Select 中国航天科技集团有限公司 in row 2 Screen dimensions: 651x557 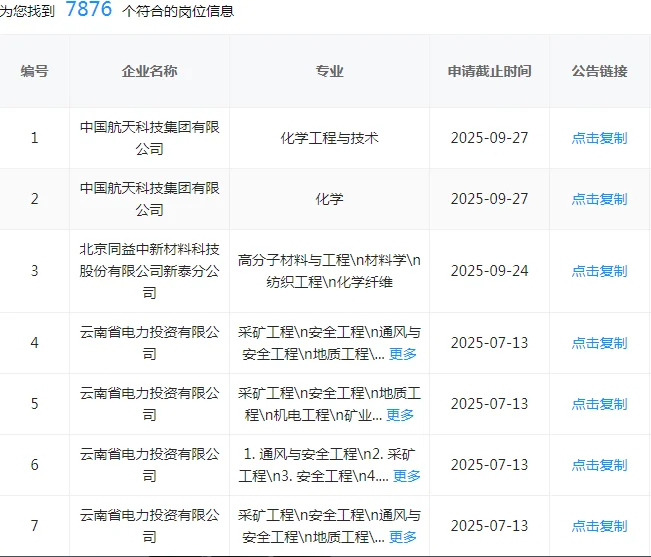pos(149,199)
